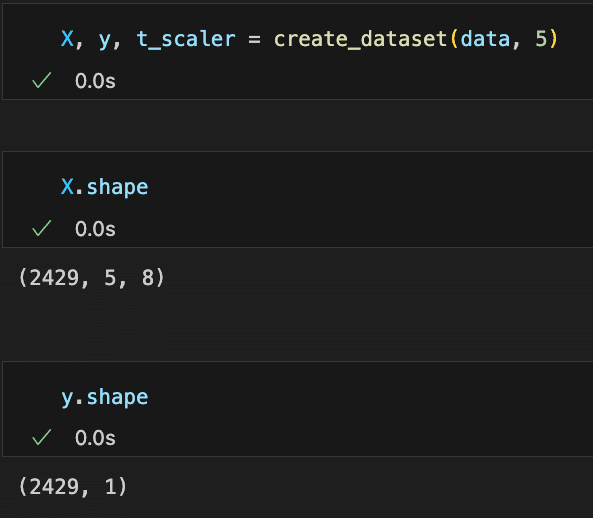Viewport: 593px width, 518px height.
Task: Click the green checkmark under y.shape cell
Action: coord(42,437)
